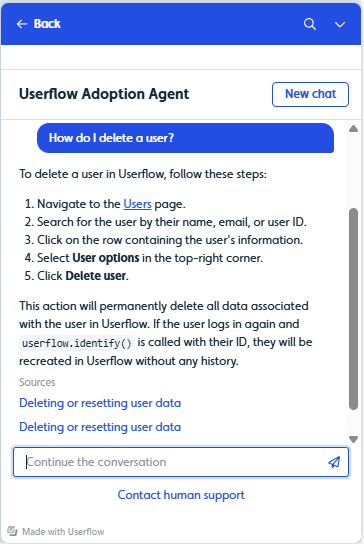Open the Users page link
The width and height of the screenshot is (364, 544).
[x=137, y=204]
